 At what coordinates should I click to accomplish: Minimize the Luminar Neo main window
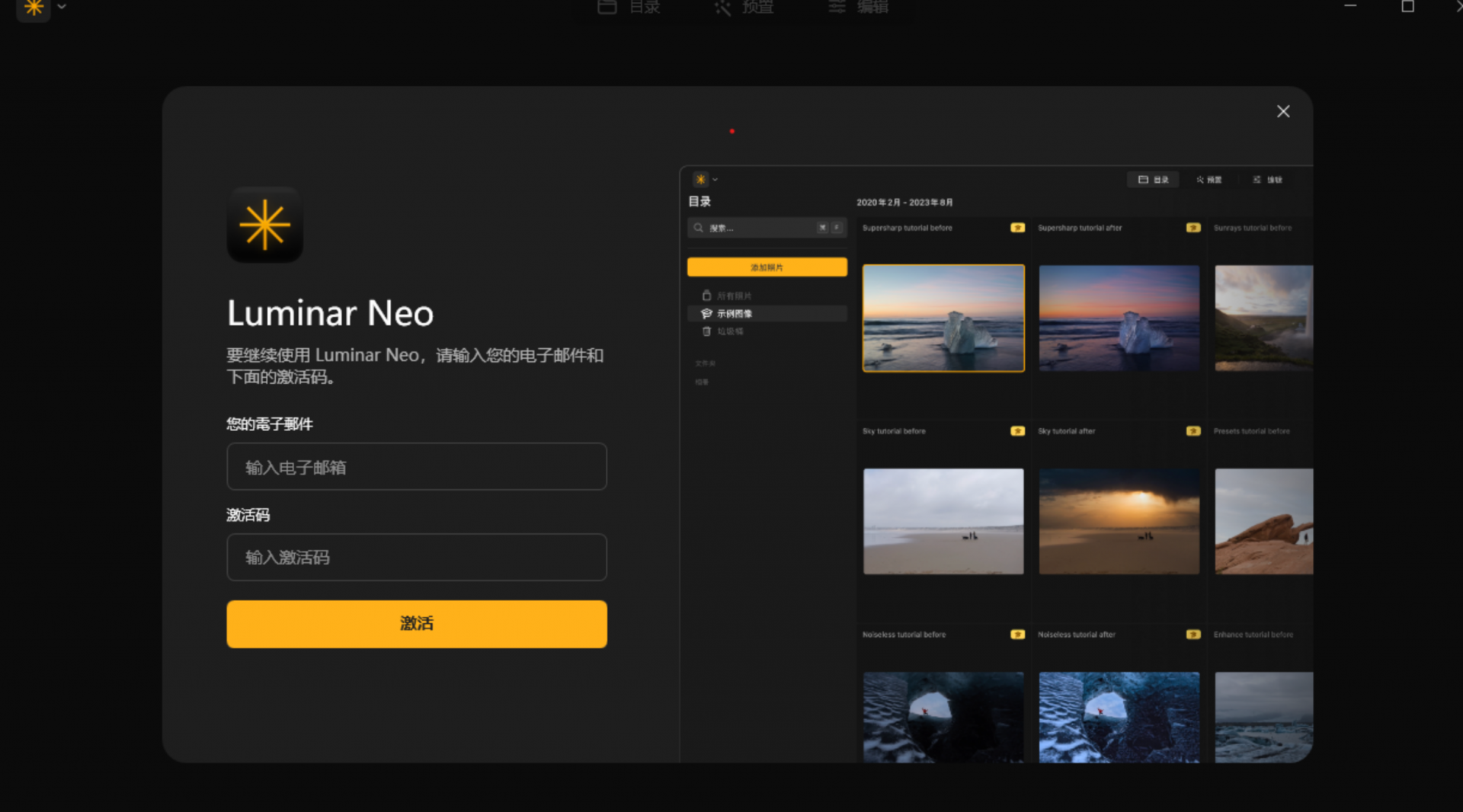point(1350,6)
